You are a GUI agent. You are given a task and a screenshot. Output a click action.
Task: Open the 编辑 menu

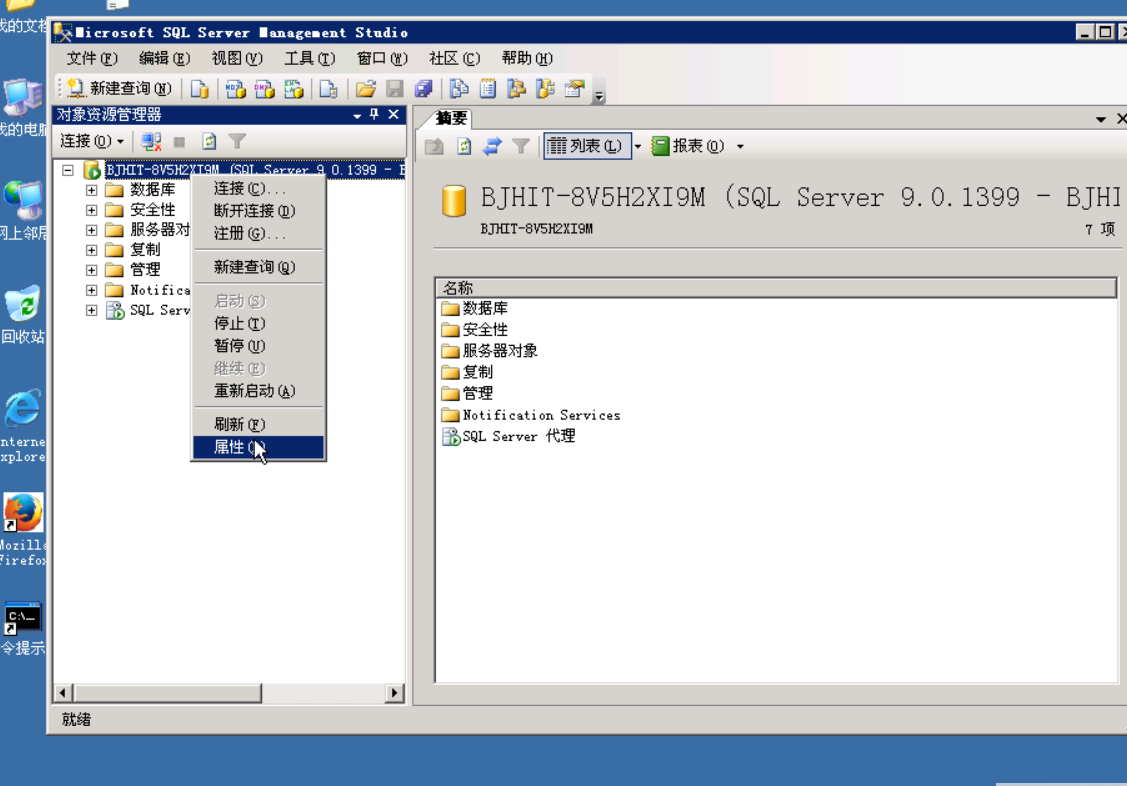pyautogui.click(x=165, y=58)
